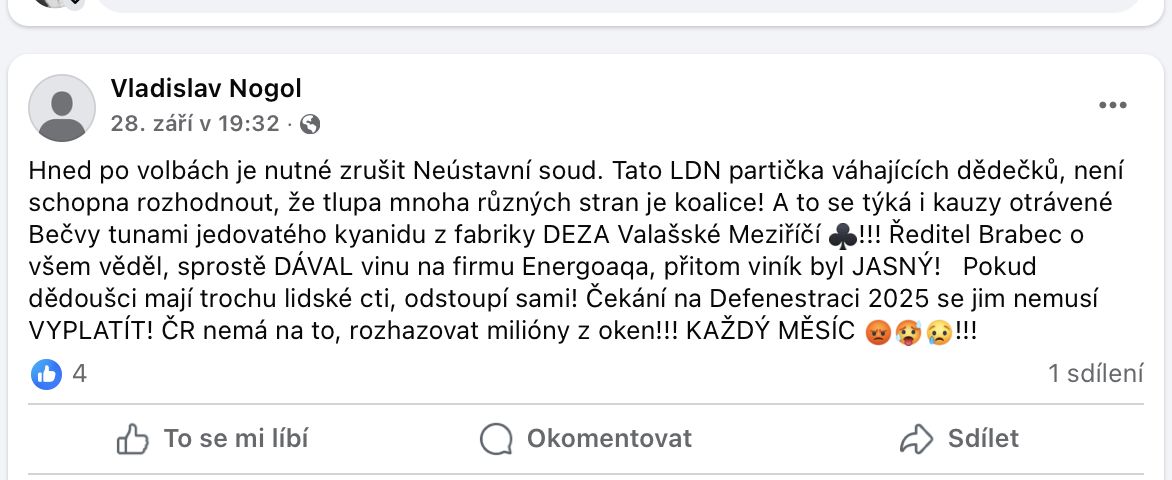
Task: Show who reacted via the count 4
Action: coord(80,374)
